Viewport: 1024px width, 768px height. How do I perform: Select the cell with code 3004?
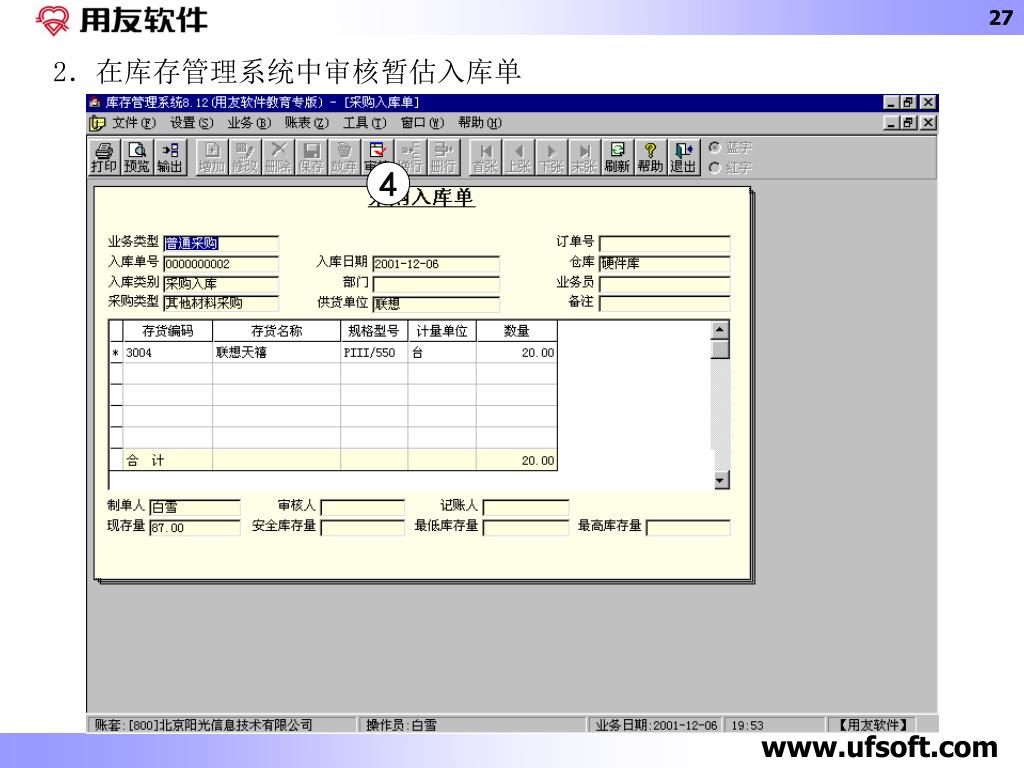(x=168, y=353)
